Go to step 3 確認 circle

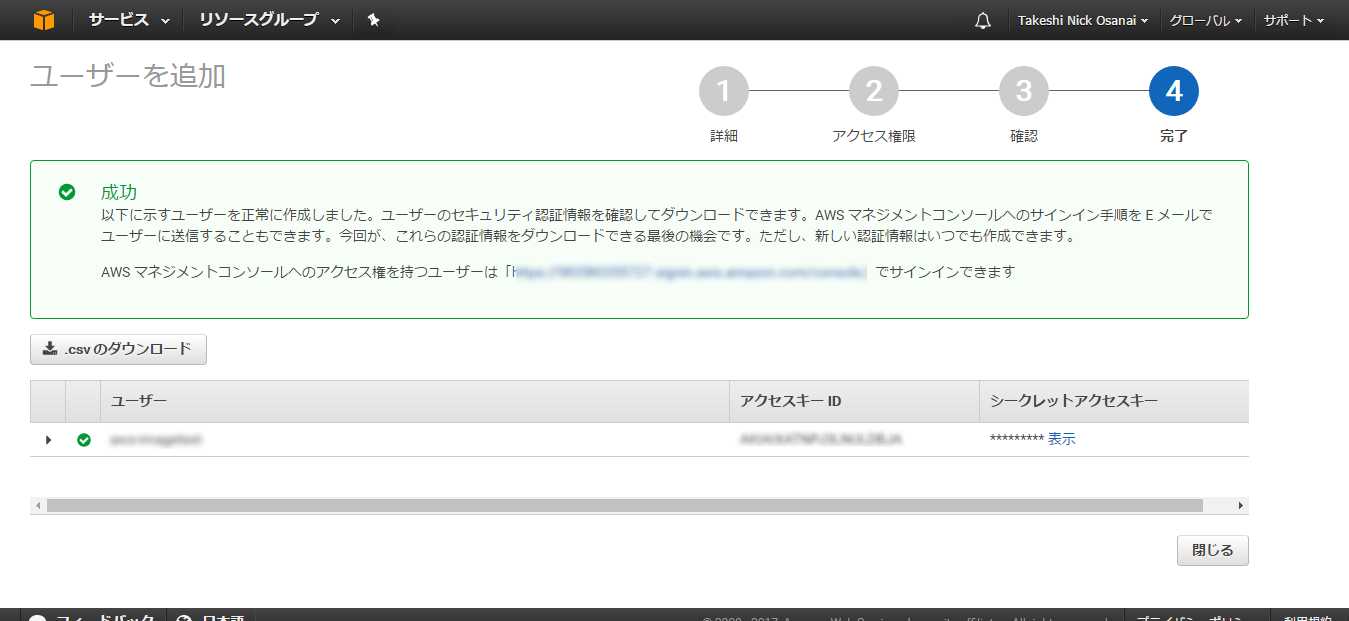click(1024, 92)
